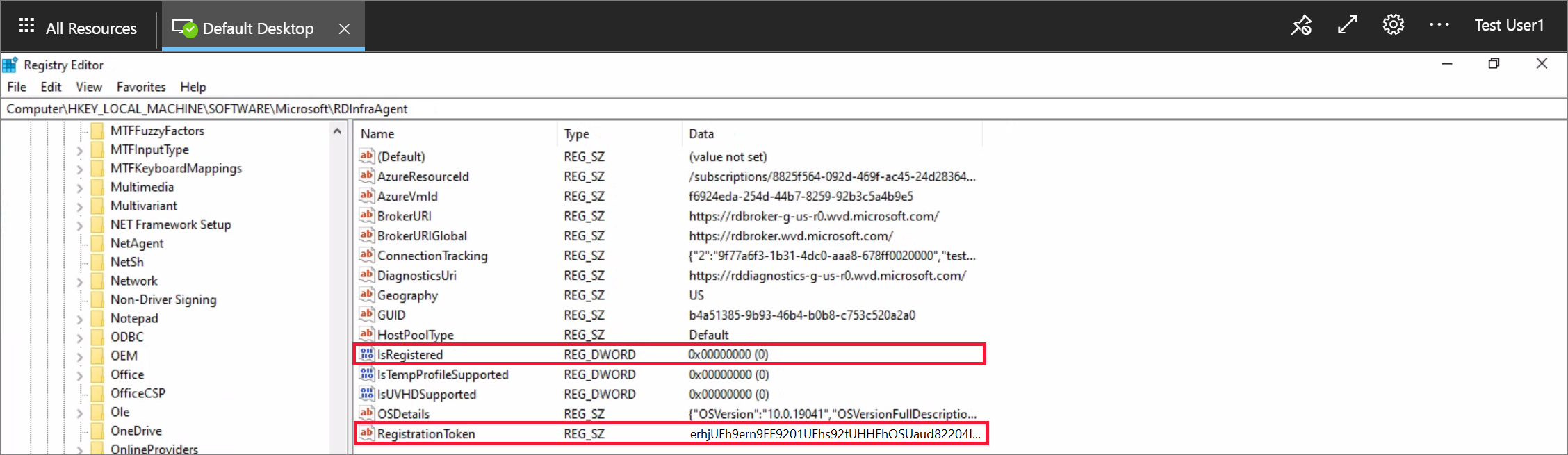Image resolution: width=1568 pixels, height=455 pixels.
Task: Open the settings gear icon
Action: click(x=1394, y=25)
